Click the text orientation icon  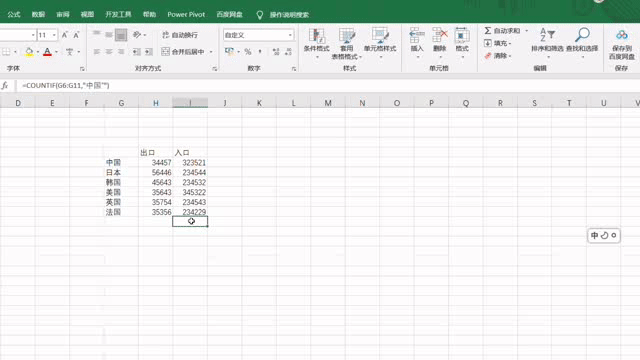137,35
